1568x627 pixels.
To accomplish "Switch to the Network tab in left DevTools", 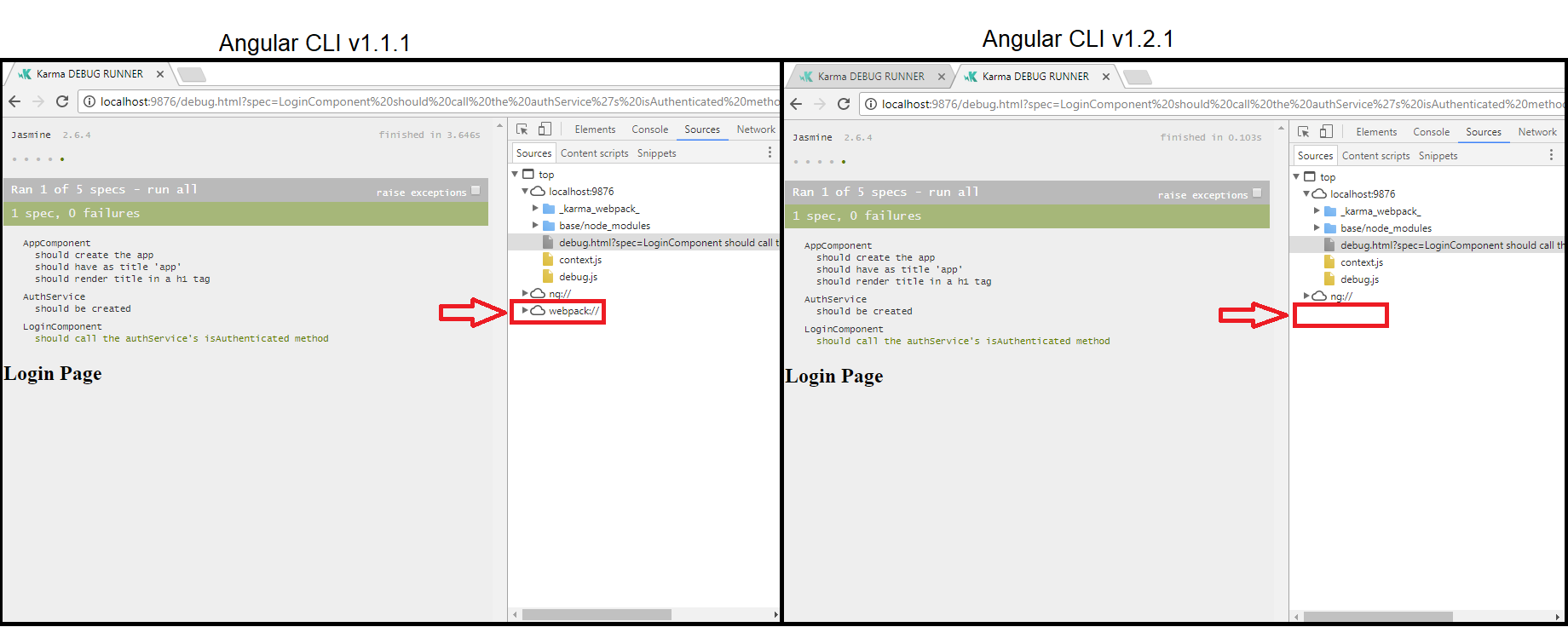I will click(756, 129).
